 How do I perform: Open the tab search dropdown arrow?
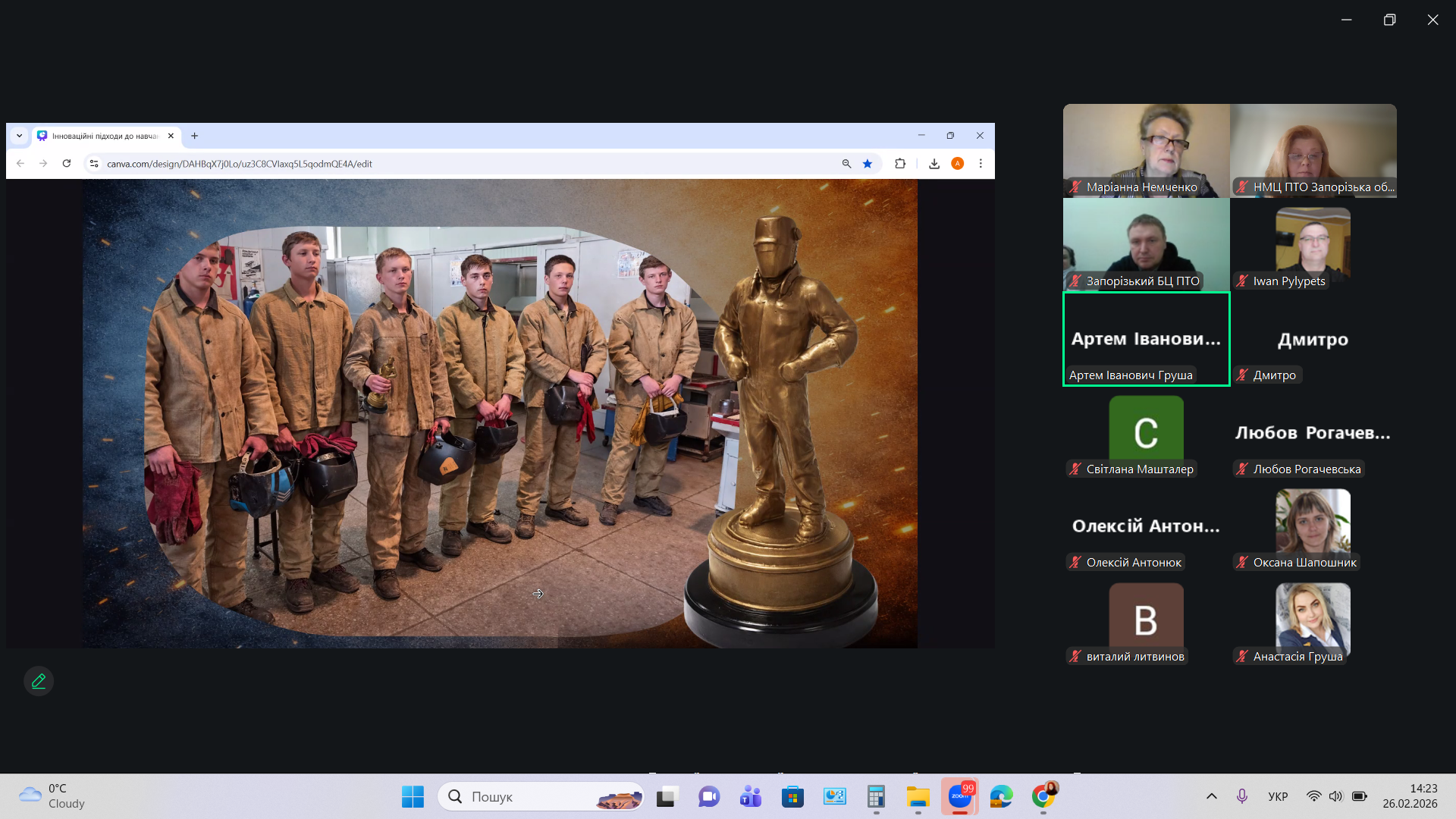click(x=20, y=136)
